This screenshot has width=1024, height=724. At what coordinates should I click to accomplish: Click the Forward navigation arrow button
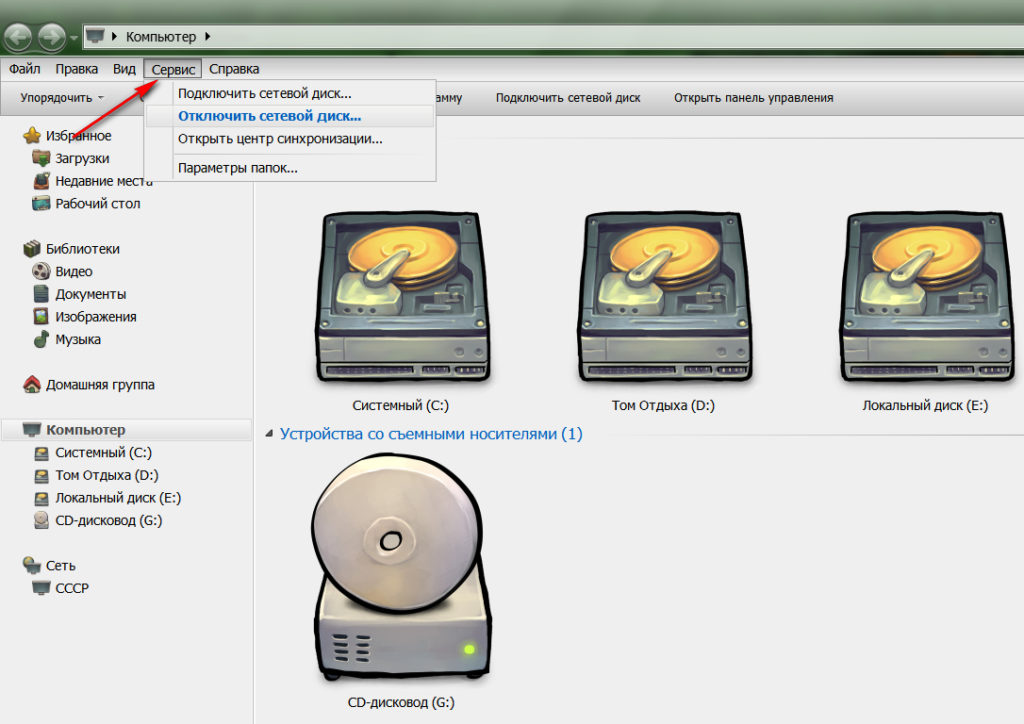click(51, 38)
